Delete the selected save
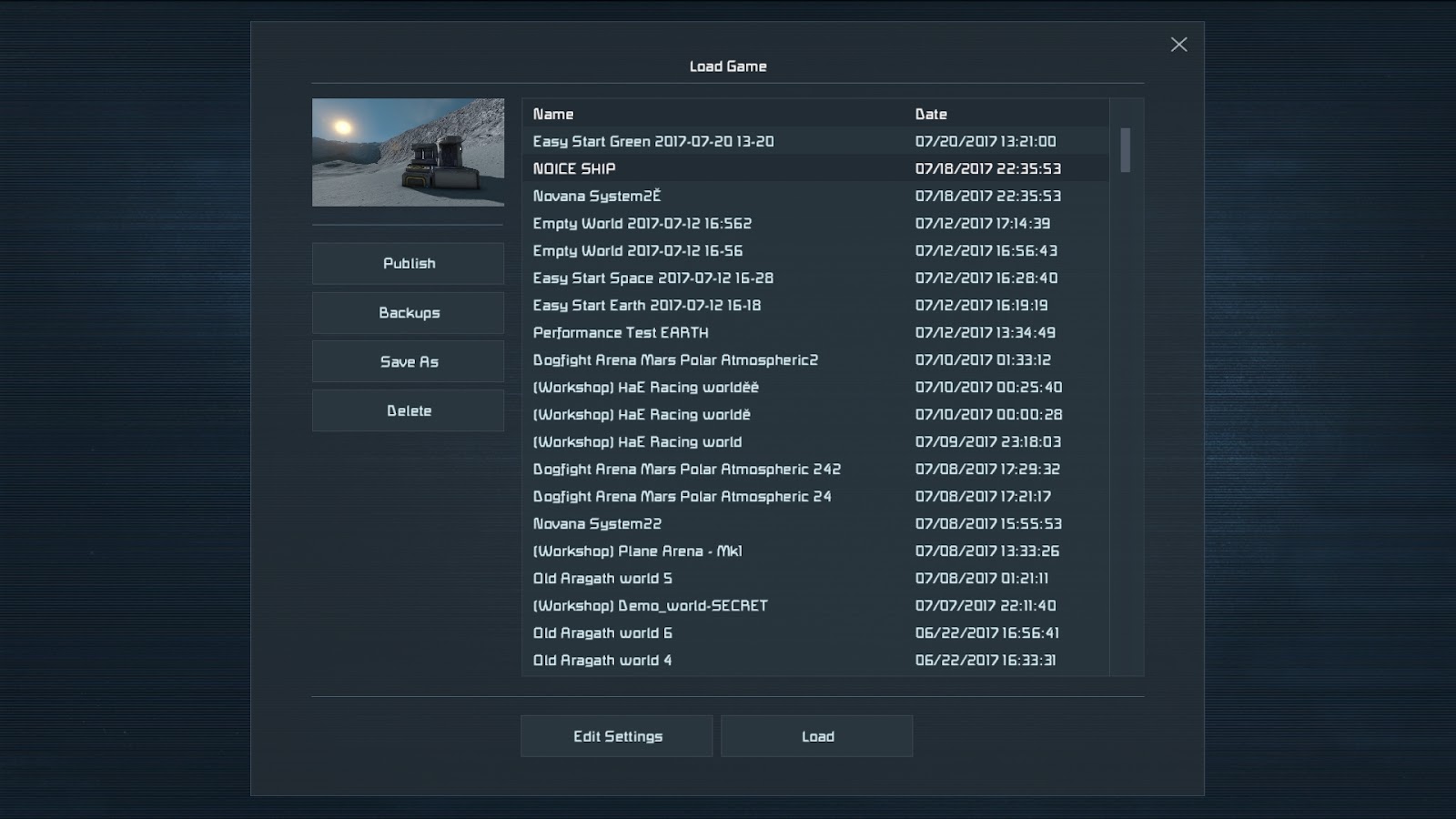The height and width of the screenshot is (819, 1456). 408,410
